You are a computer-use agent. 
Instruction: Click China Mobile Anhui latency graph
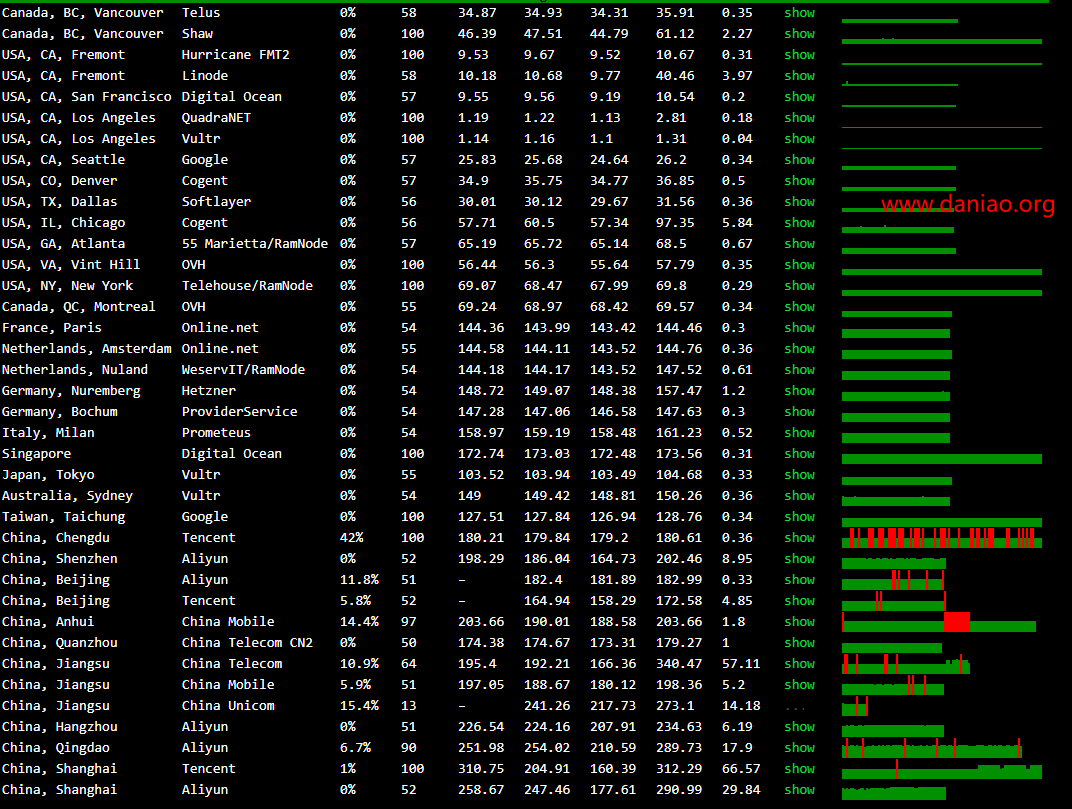tap(939, 622)
